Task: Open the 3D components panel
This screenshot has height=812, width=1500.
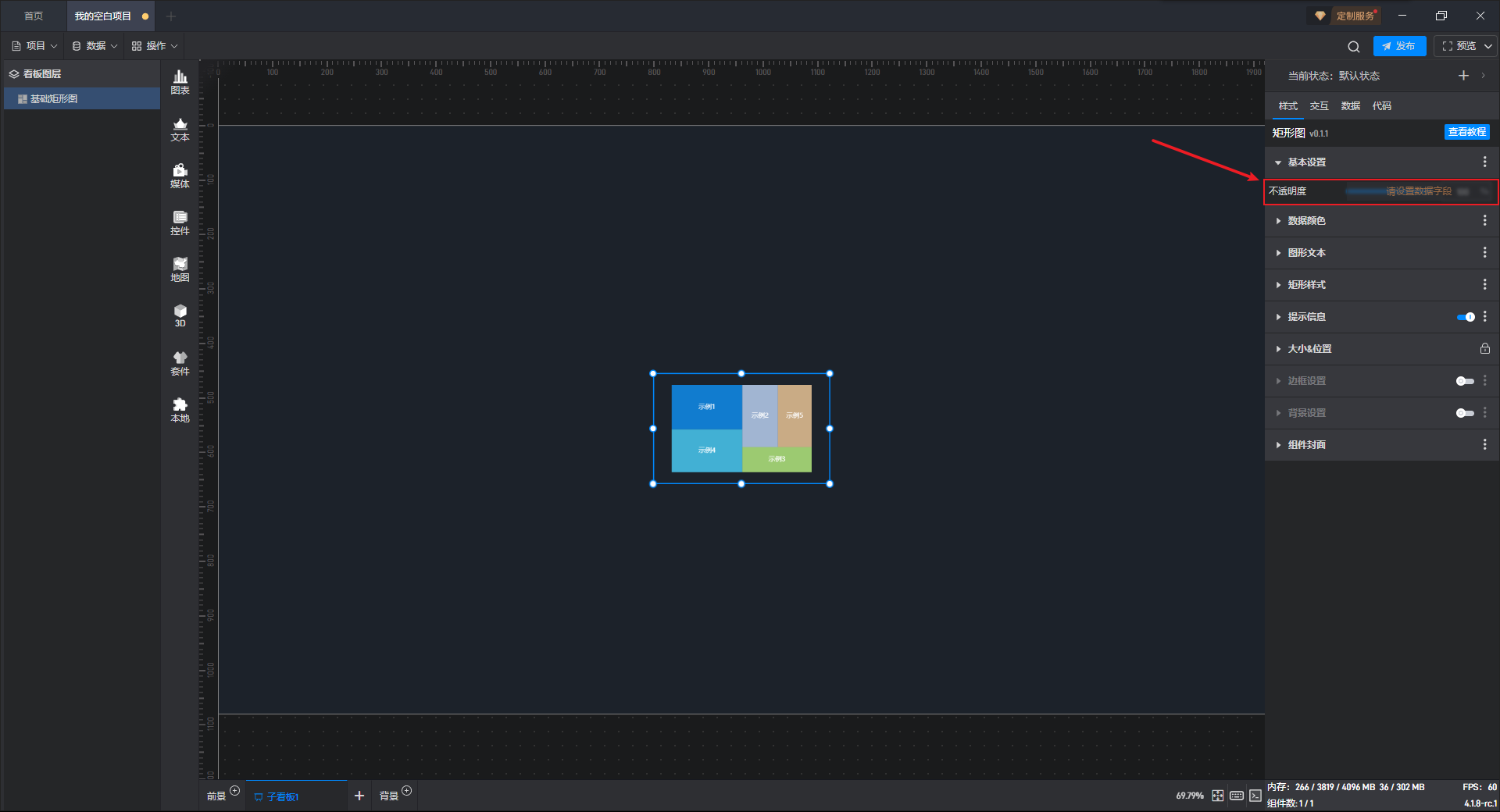Action: point(180,315)
